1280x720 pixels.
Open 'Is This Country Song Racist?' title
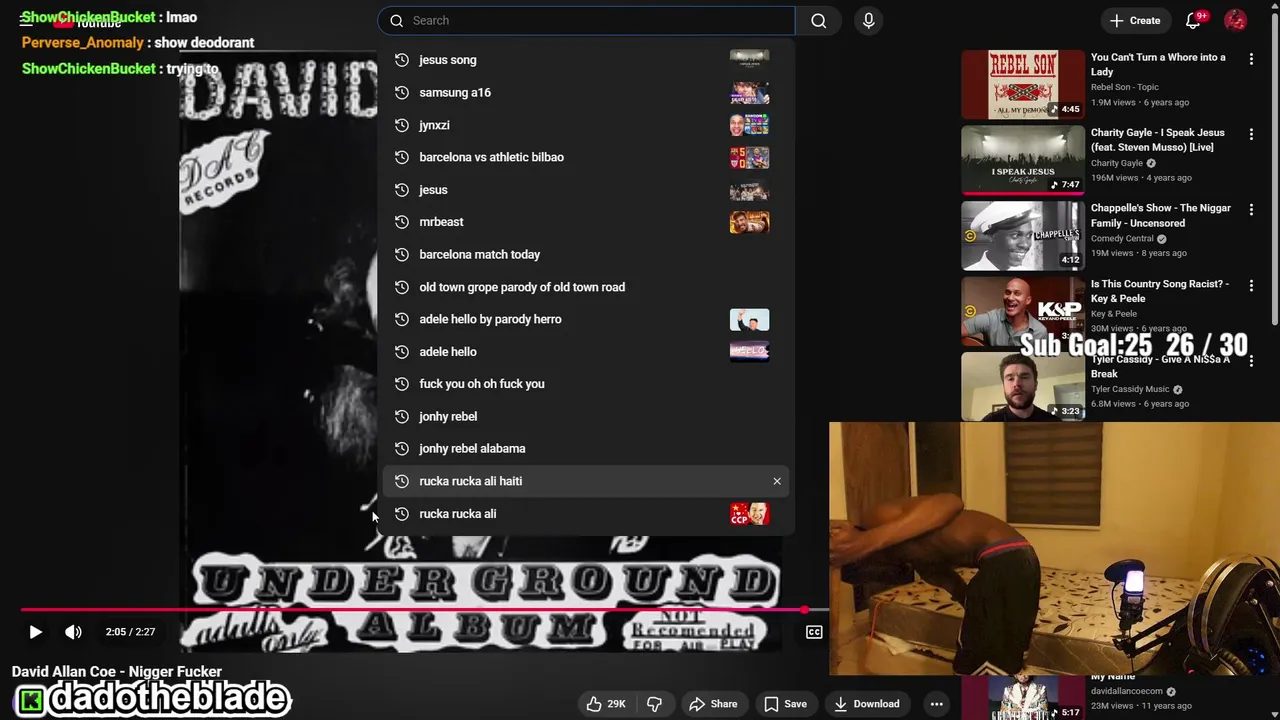[1160, 291]
